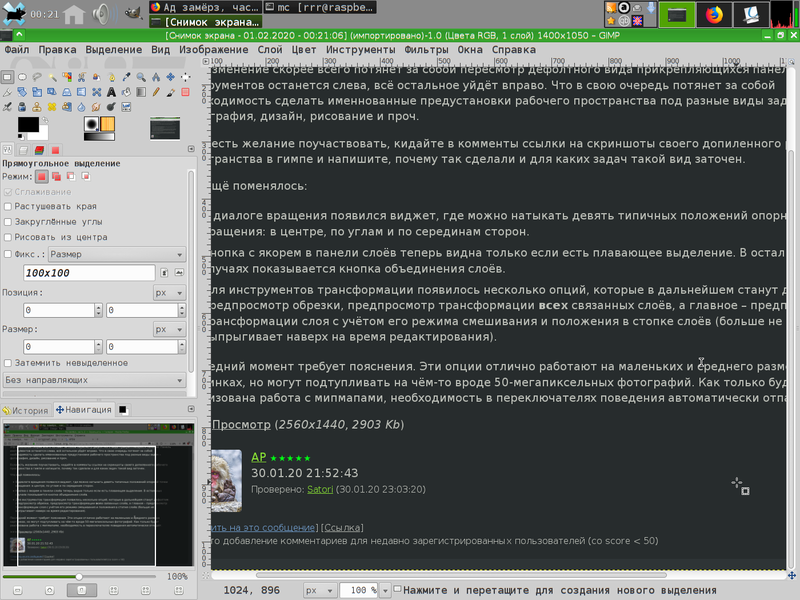Click the volume speaker icon in top panel

(x=103, y=14)
